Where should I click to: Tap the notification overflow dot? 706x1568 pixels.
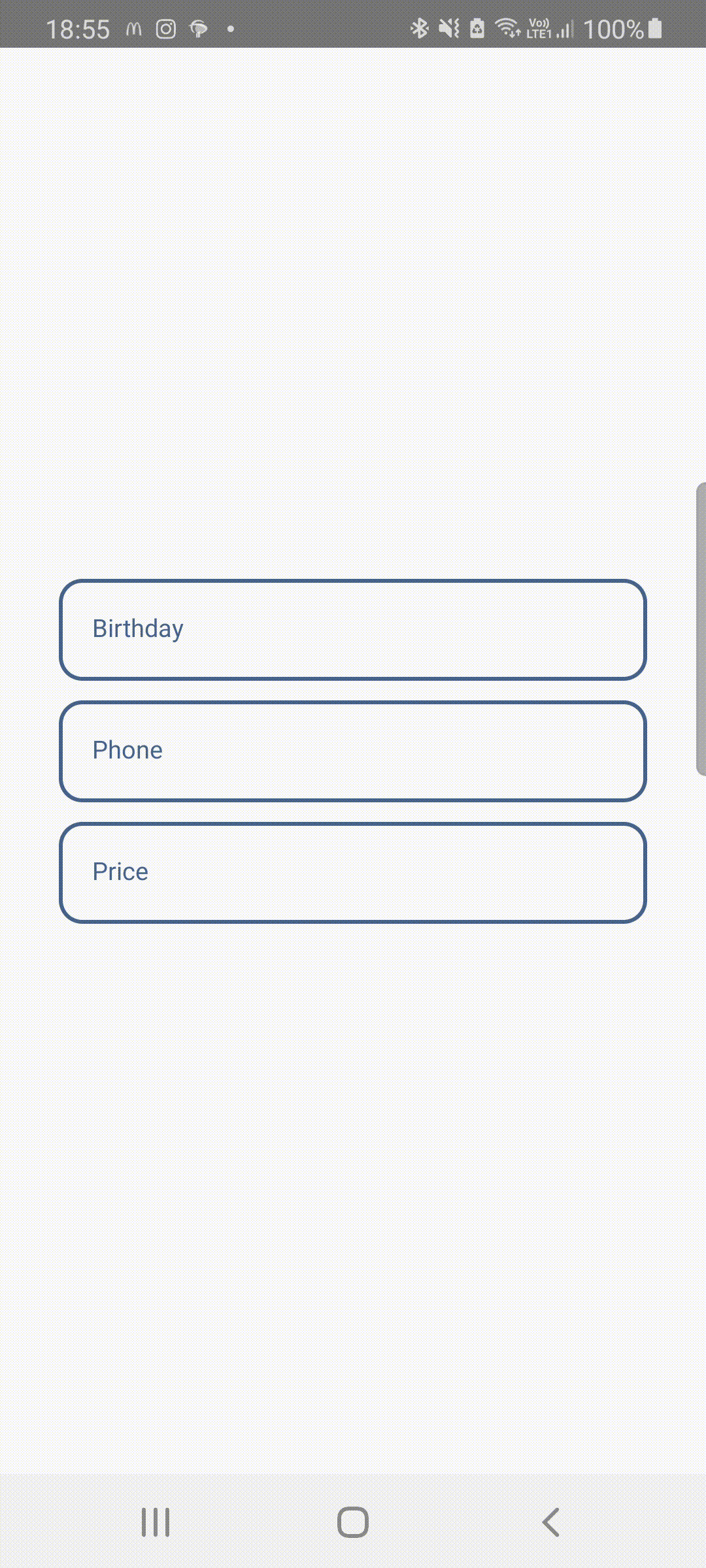(231, 29)
